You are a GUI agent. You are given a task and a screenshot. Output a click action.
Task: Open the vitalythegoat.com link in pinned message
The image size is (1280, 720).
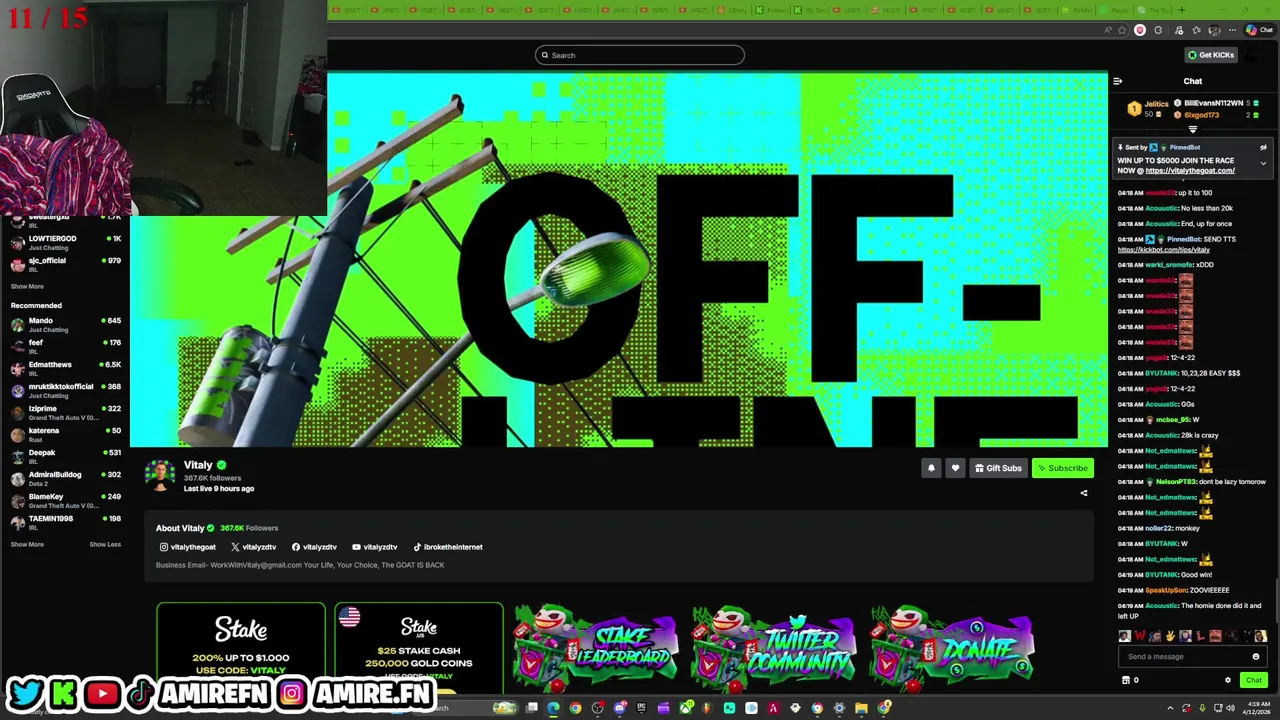pos(1190,170)
